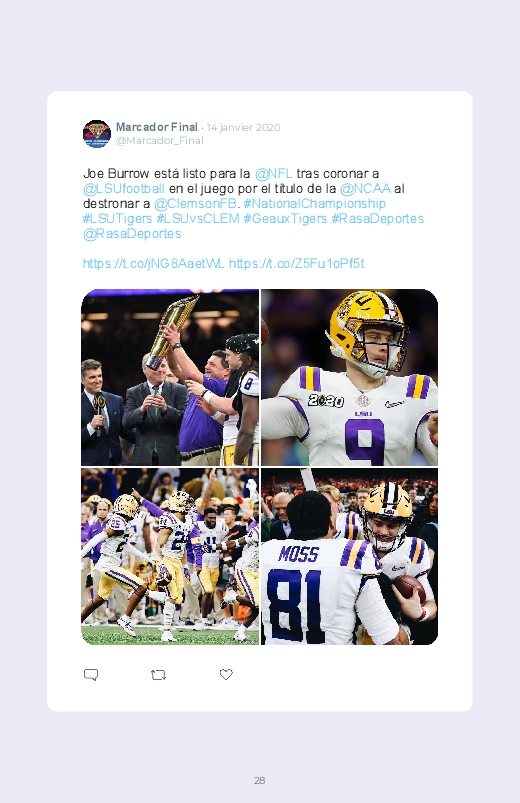Open the #LSUvsCLEM hashtag
520x803 pixels.
click(x=198, y=218)
